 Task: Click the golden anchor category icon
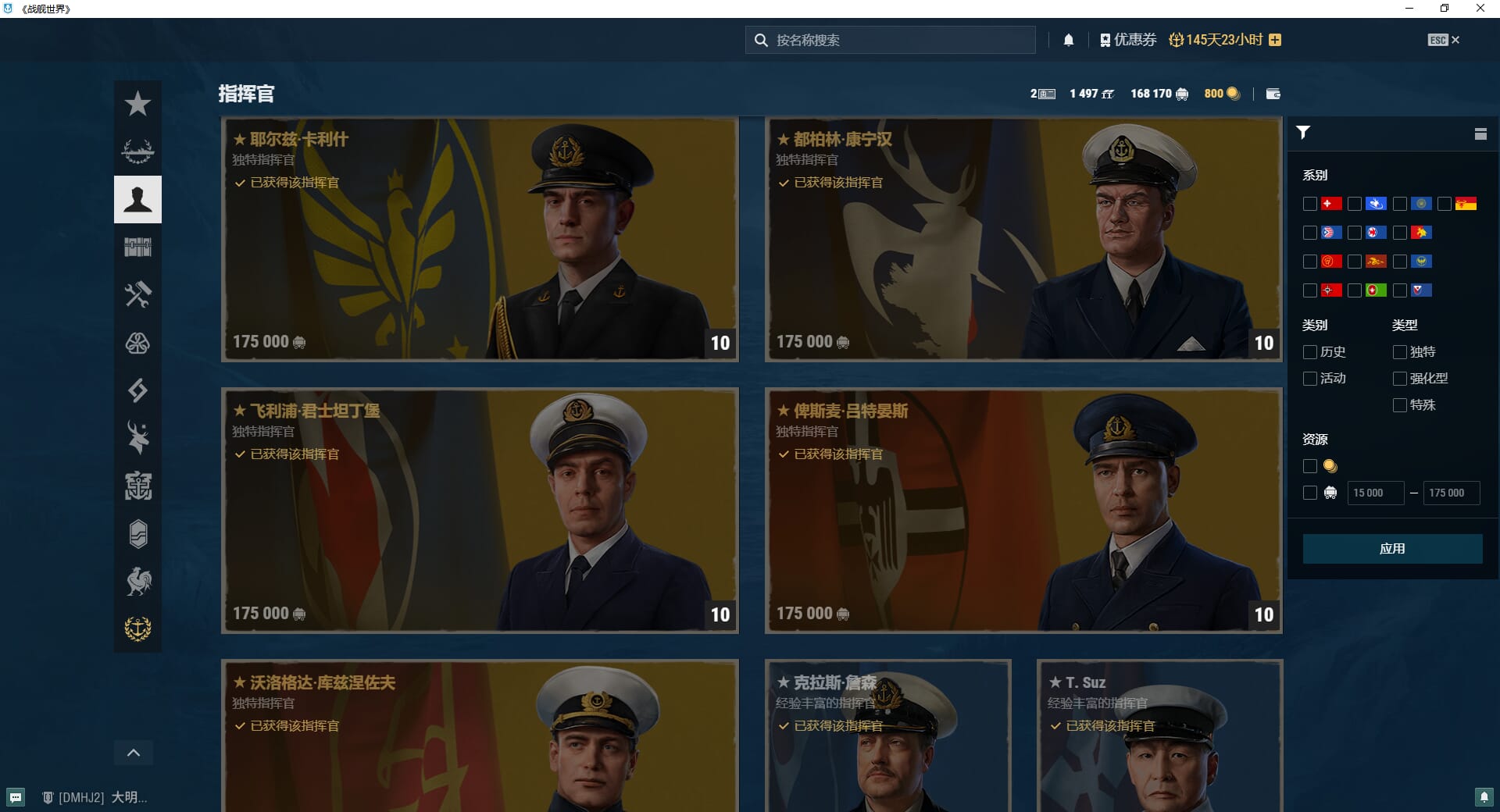[x=137, y=629]
